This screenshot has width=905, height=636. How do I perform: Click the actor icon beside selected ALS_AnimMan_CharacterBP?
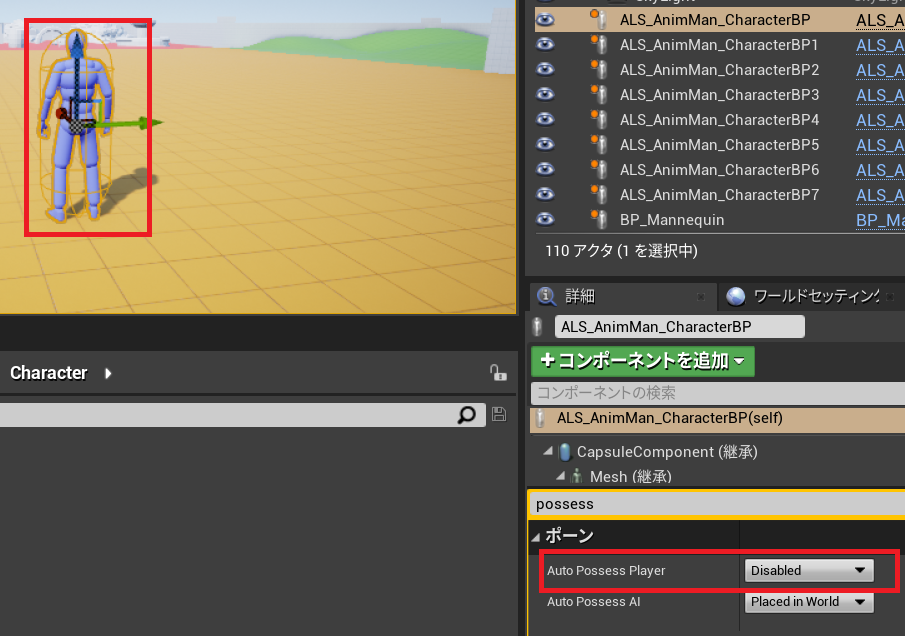(599, 20)
